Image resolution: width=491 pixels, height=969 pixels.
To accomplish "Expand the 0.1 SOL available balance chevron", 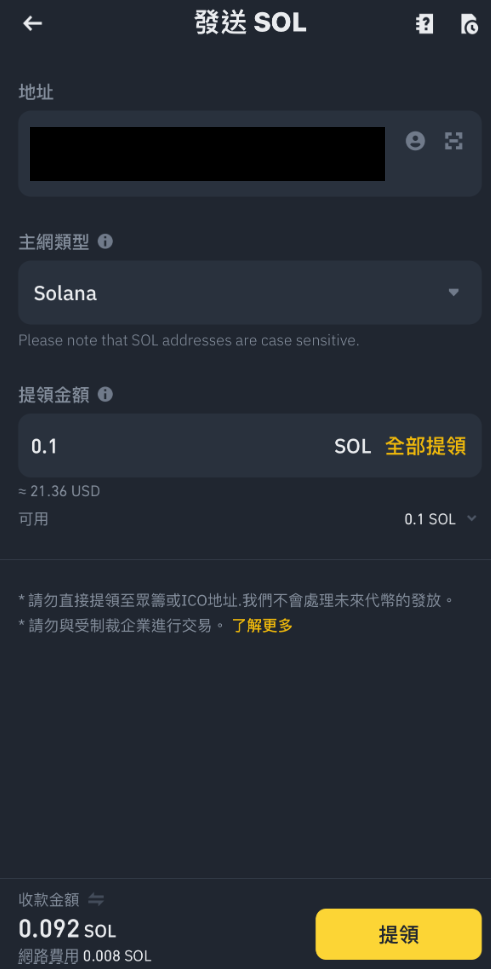I will [x=472, y=518].
